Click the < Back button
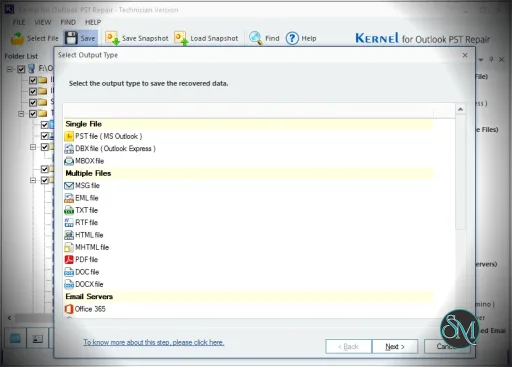This screenshot has width=512, height=367. coord(348,347)
